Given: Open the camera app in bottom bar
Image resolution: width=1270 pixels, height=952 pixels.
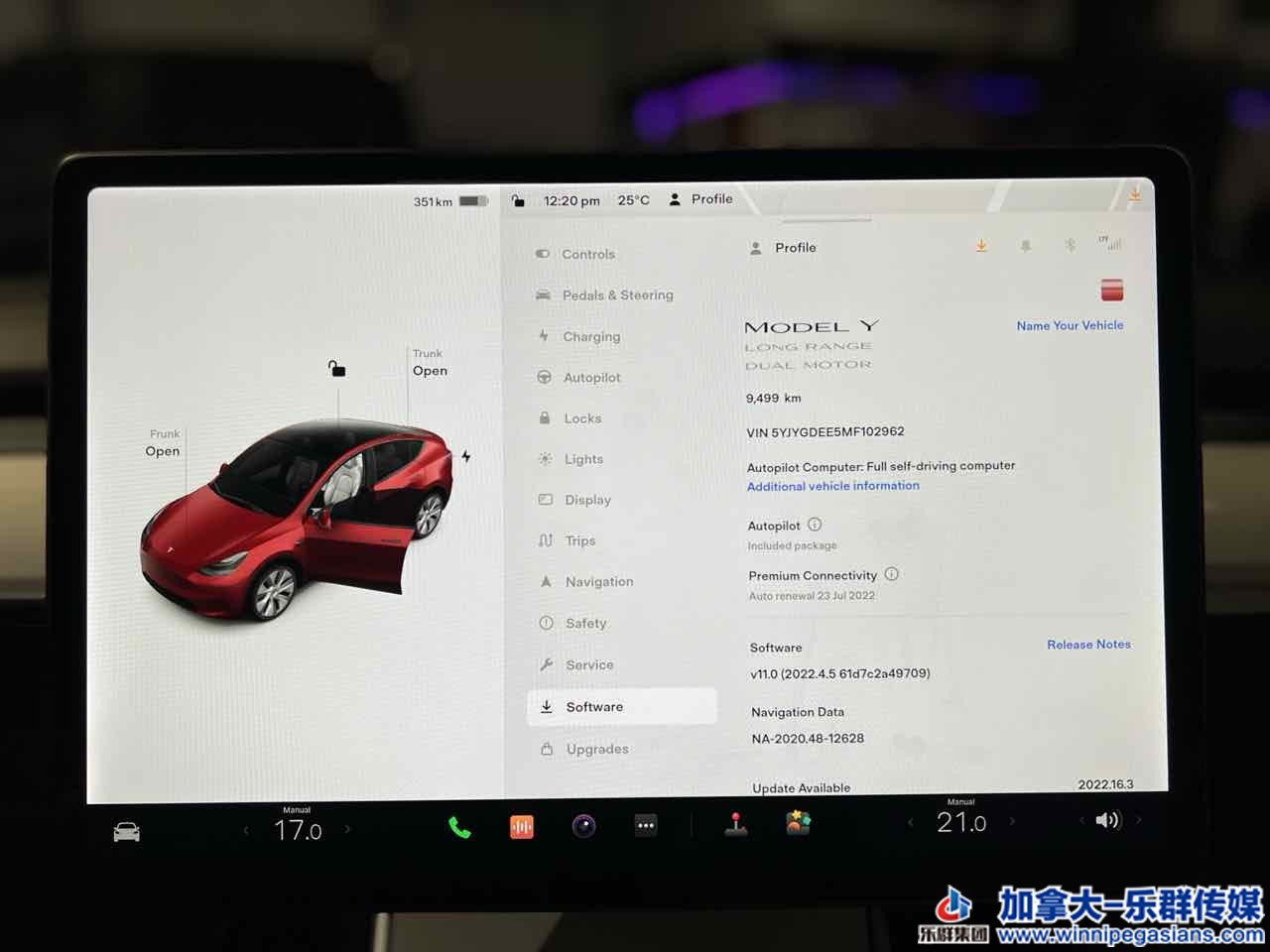Looking at the screenshot, I should coord(584,825).
